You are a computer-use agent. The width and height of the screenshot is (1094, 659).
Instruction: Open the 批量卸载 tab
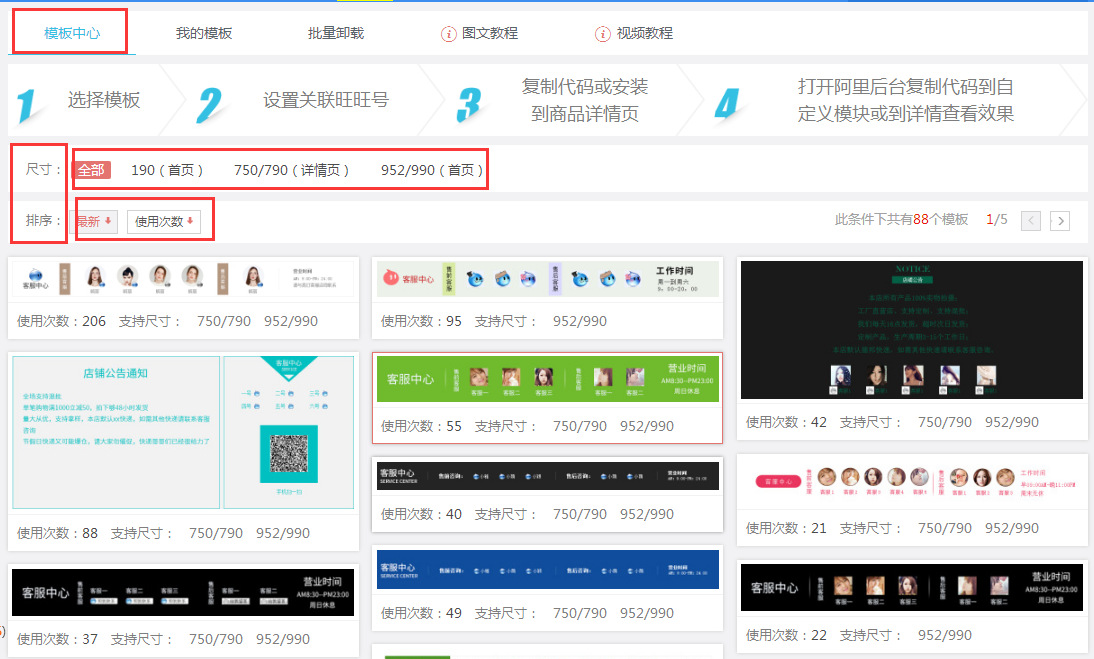point(336,33)
